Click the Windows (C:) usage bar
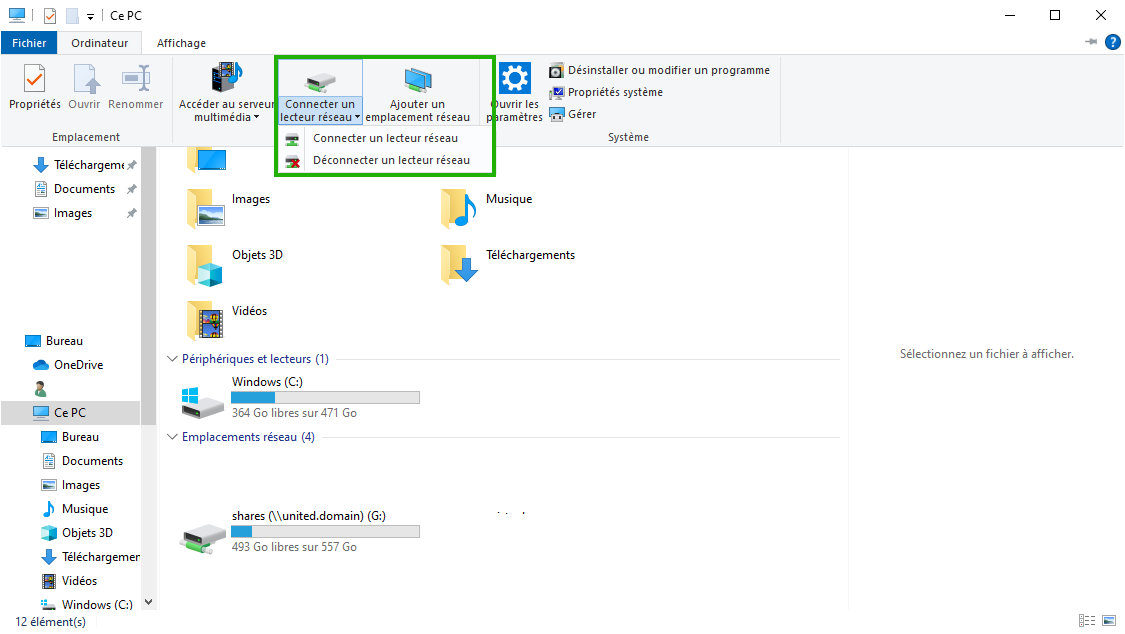 tap(325, 397)
